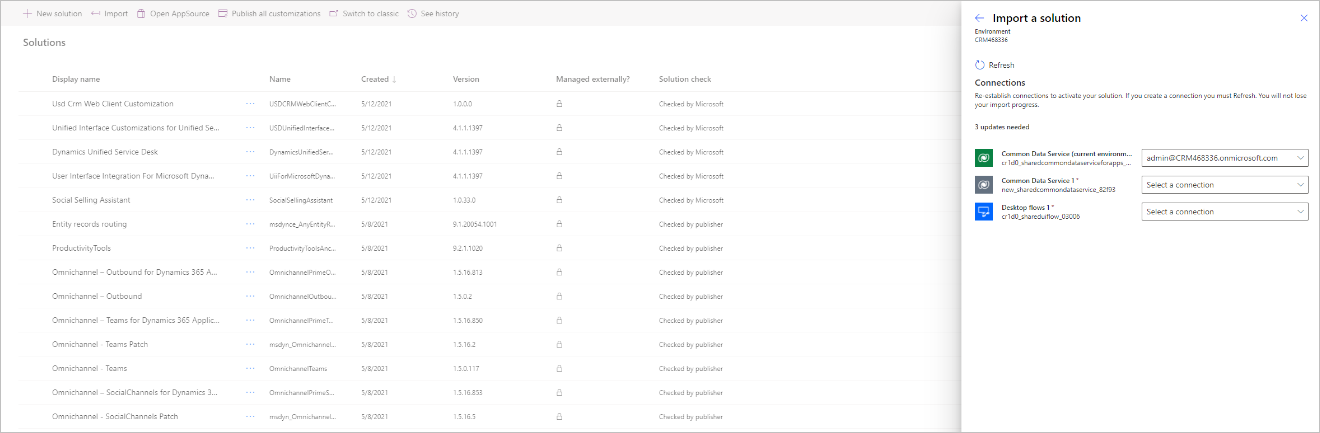Click the blue Desktop flows 1 icon
Screen dimensions: 1320x433
[x=983, y=212]
